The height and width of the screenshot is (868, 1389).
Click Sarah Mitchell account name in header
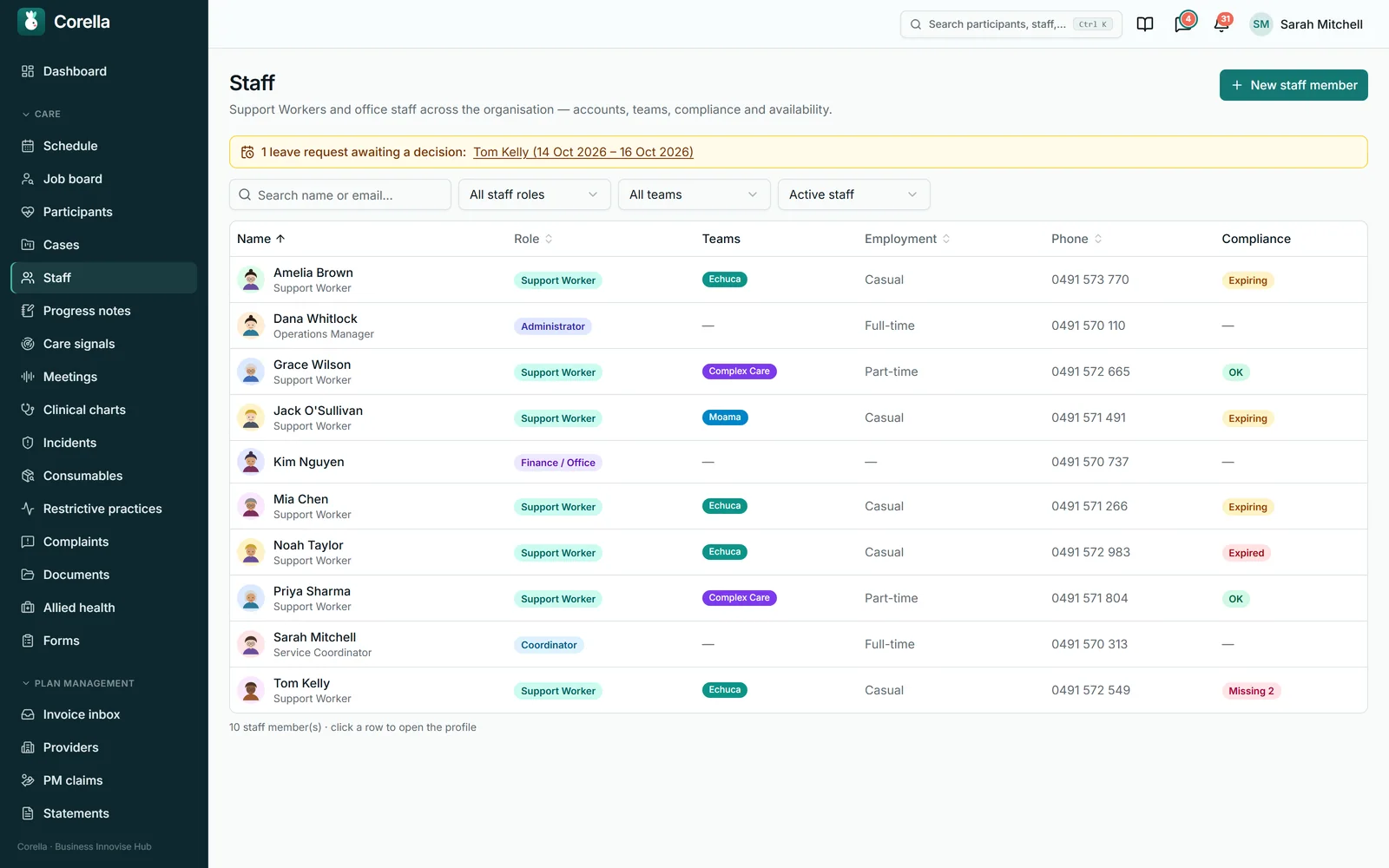point(1321,24)
